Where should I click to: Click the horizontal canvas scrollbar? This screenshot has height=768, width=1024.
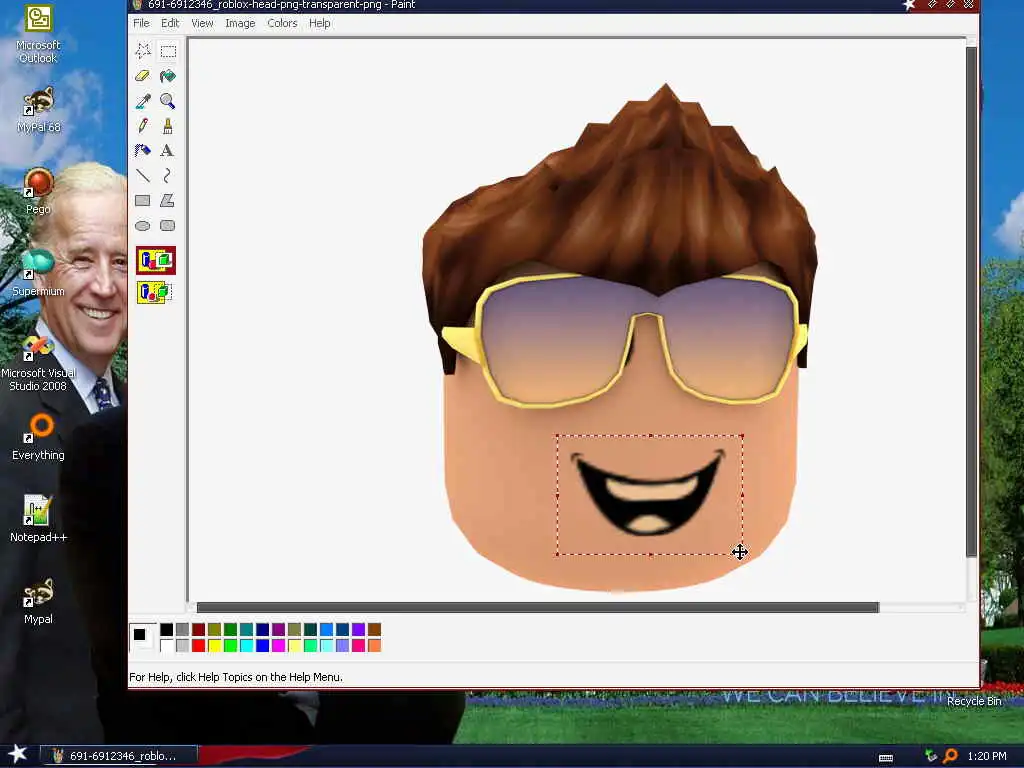pyautogui.click(x=537, y=607)
